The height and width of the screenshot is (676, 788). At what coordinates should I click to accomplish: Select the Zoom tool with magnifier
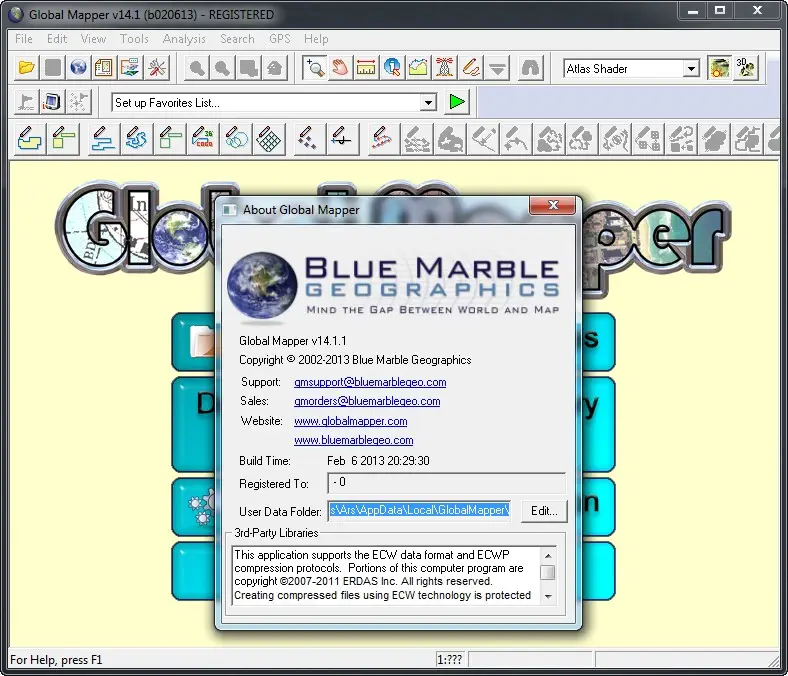tap(315, 67)
